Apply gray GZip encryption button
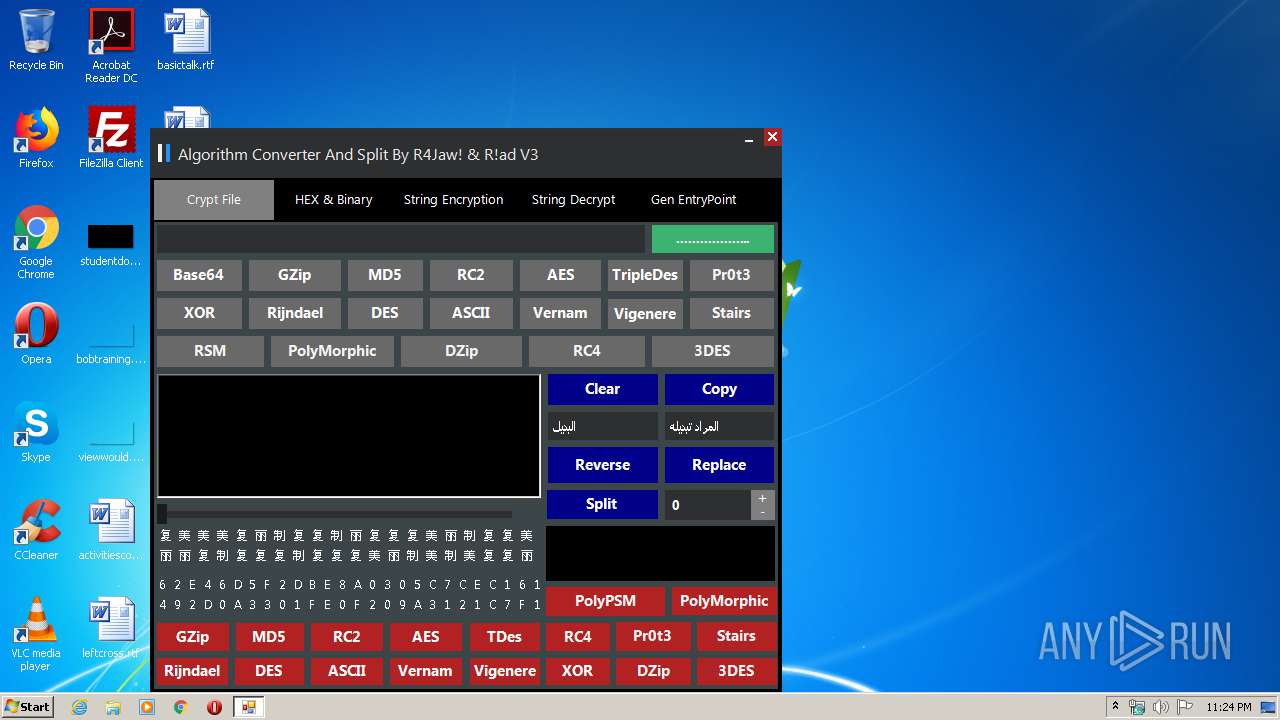 [295, 275]
